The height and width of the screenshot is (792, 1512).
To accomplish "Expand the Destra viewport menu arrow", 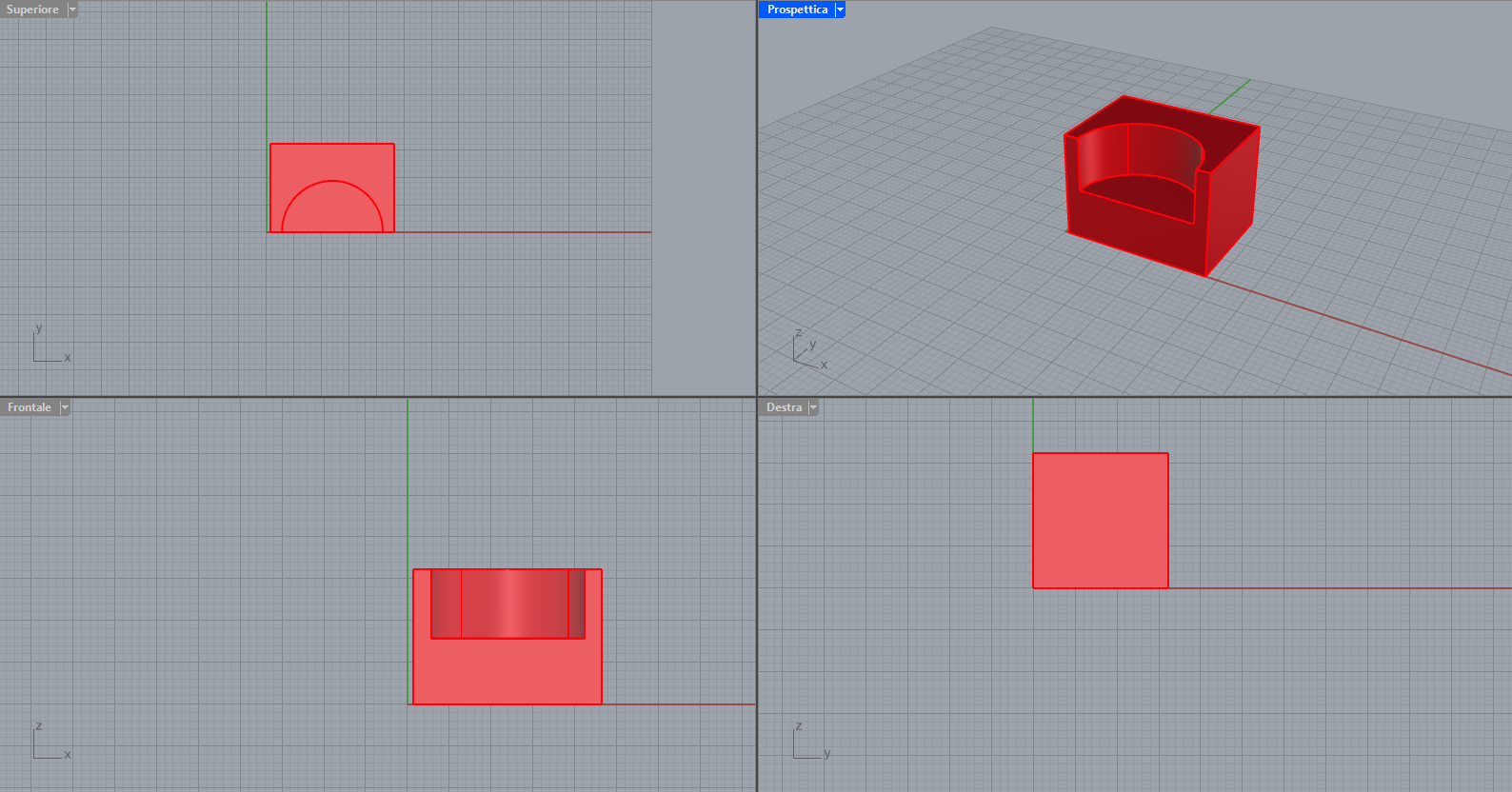I will pos(813,407).
